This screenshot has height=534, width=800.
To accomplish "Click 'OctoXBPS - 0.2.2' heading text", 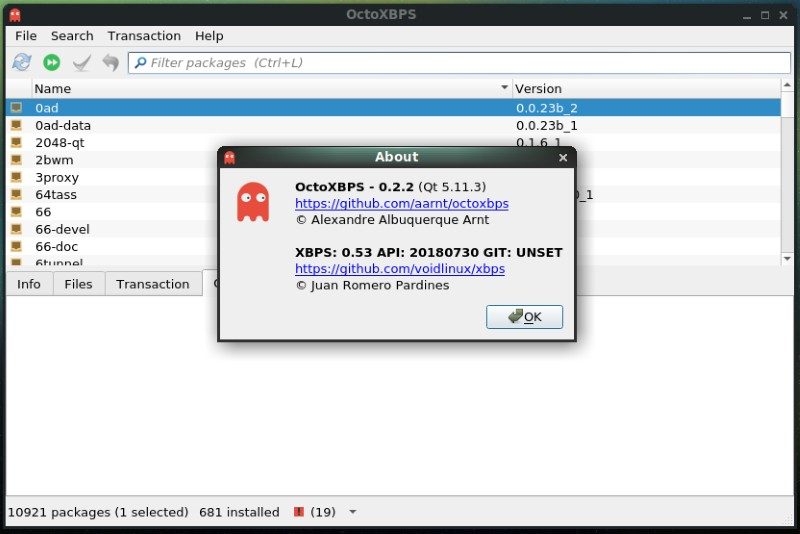I will coord(354,187).
